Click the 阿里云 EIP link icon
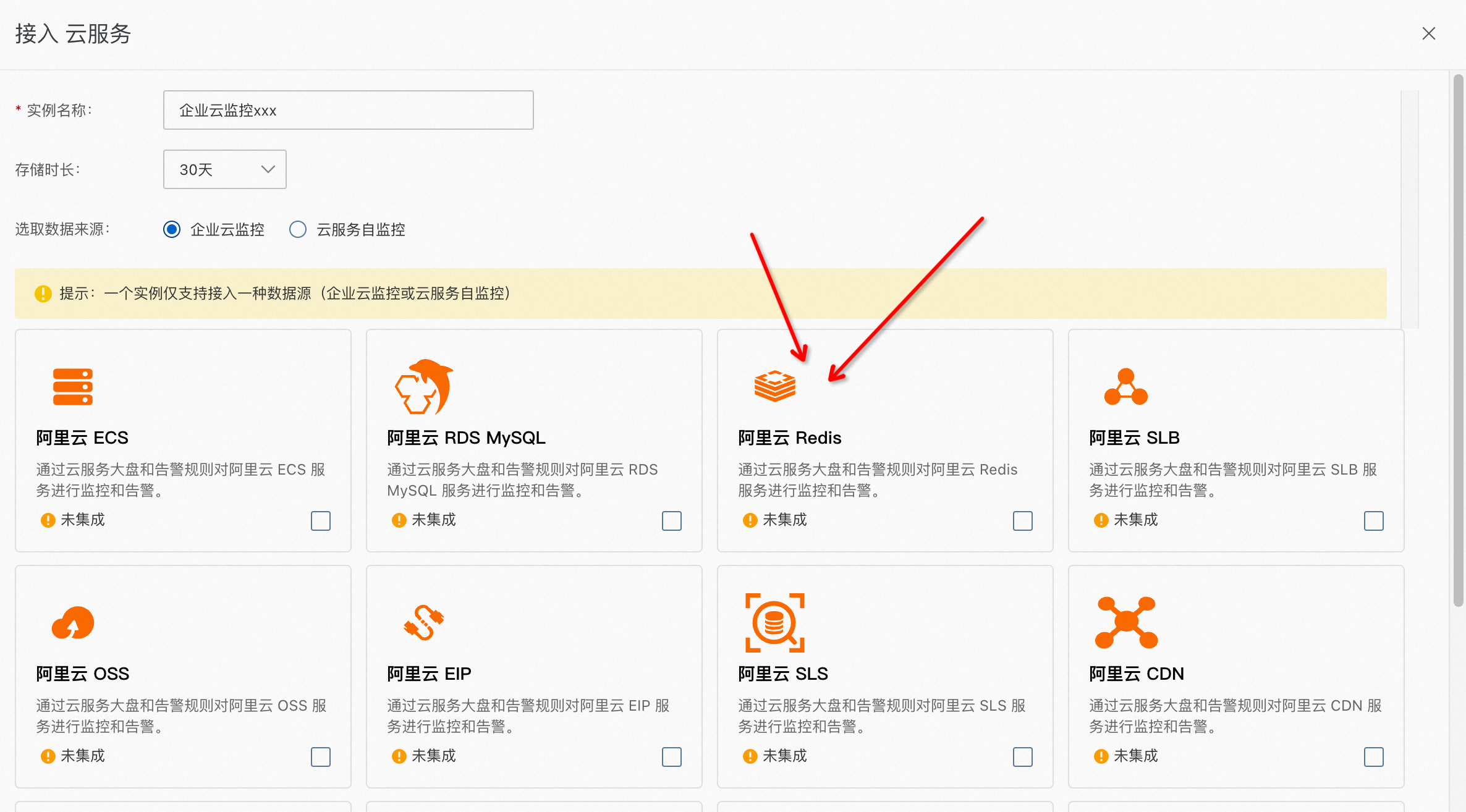 click(x=424, y=622)
